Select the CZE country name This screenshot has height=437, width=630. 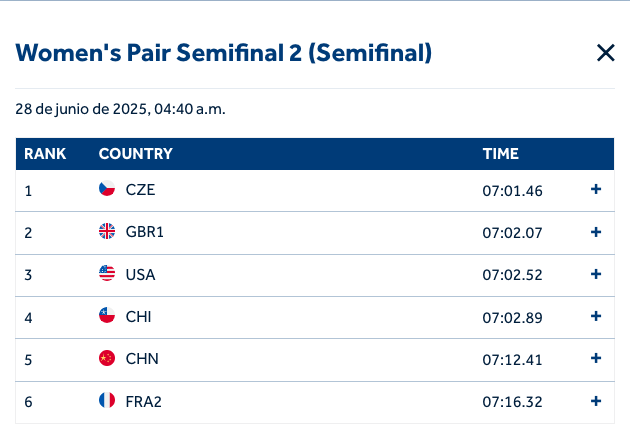141,190
